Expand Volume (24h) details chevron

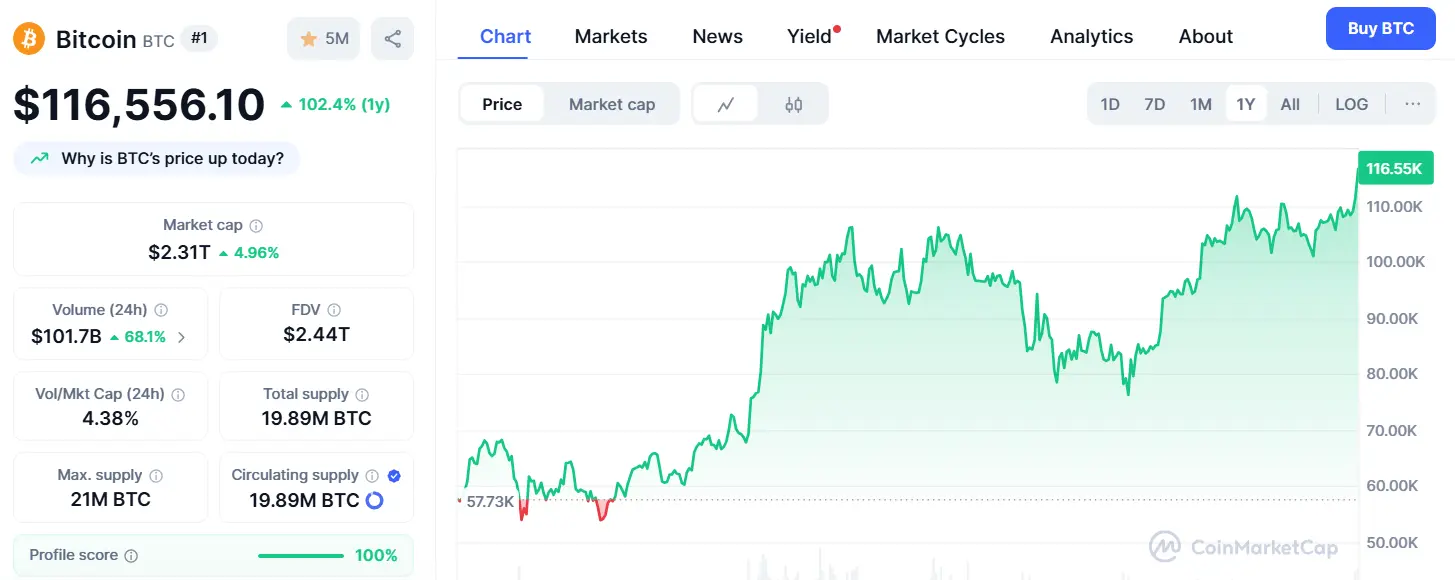coord(181,337)
